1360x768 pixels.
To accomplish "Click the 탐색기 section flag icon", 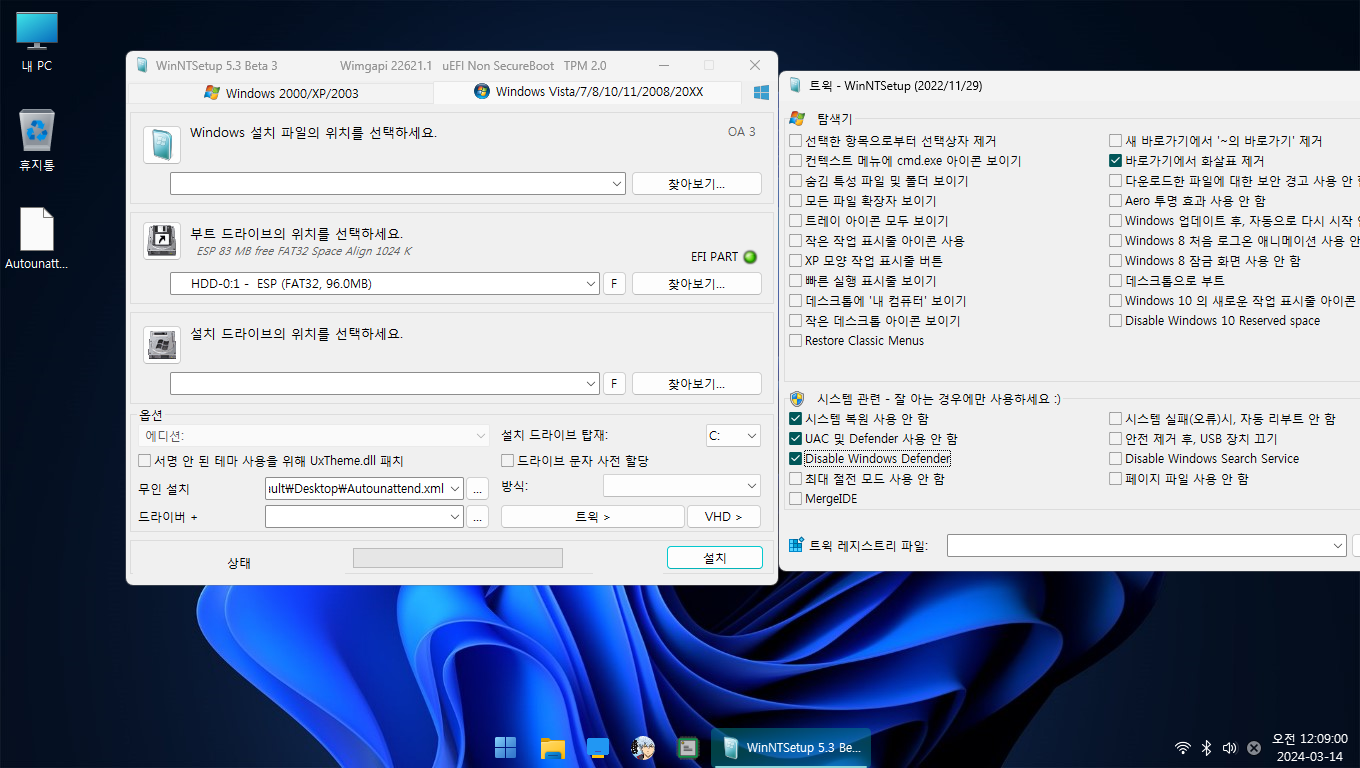I will (797, 118).
